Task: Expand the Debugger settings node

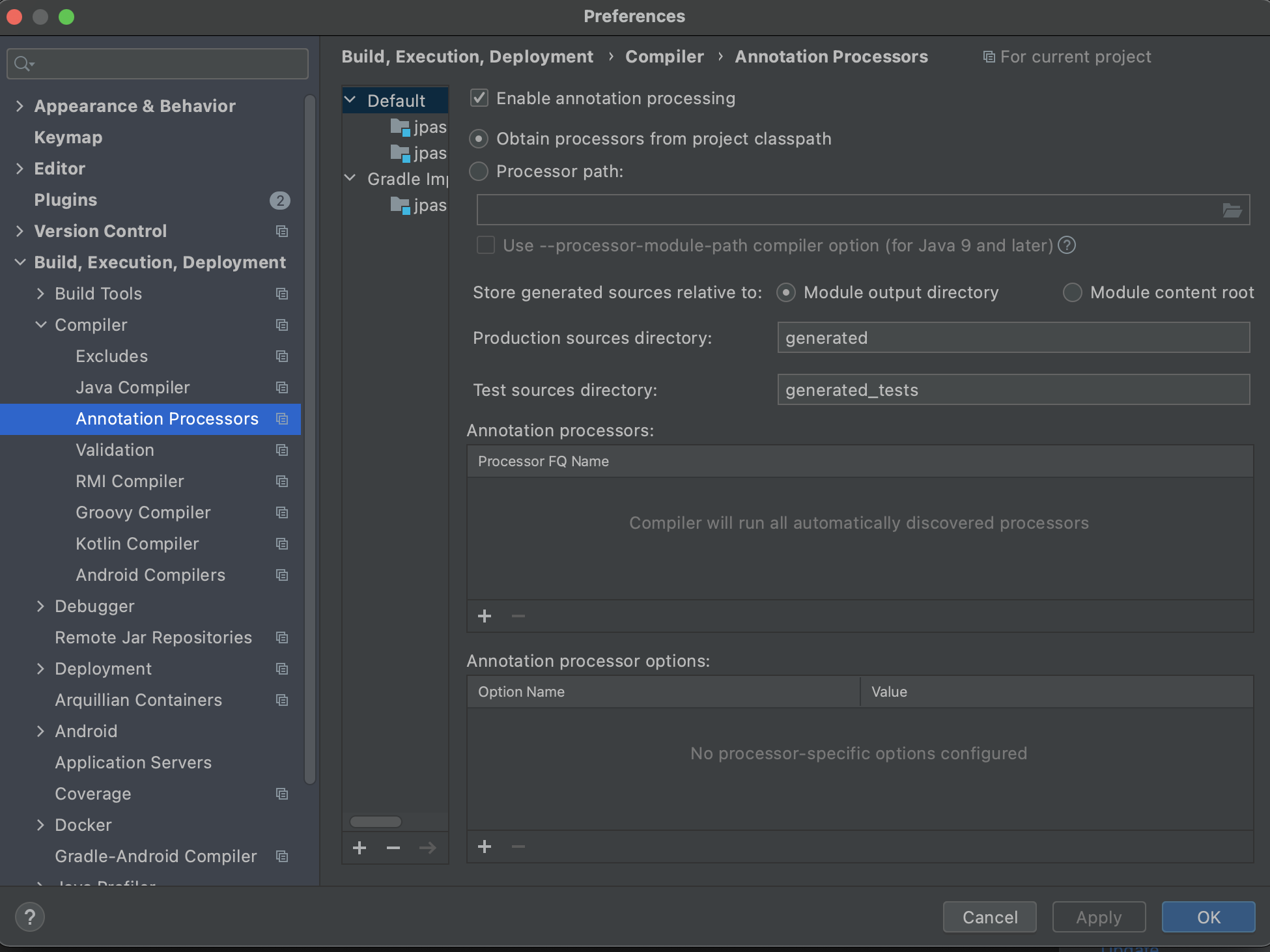Action: click(x=40, y=606)
